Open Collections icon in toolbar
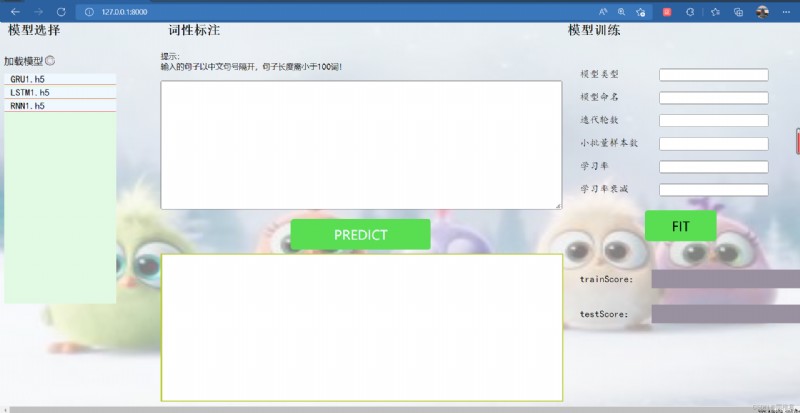Image resolution: width=800 pixels, height=413 pixels. 738,12
